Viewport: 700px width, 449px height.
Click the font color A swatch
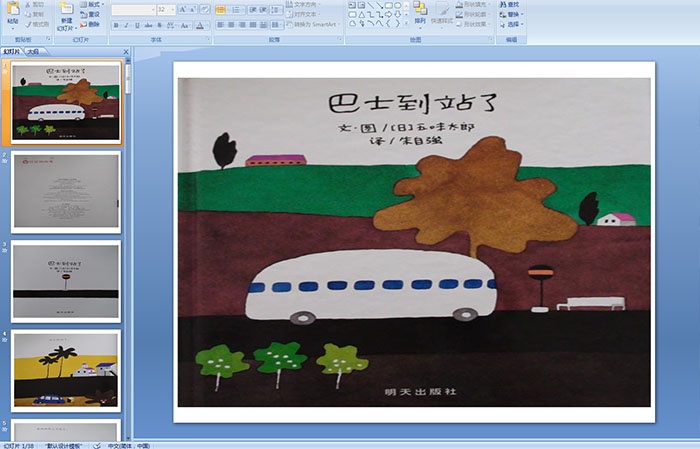click(200, 25)
